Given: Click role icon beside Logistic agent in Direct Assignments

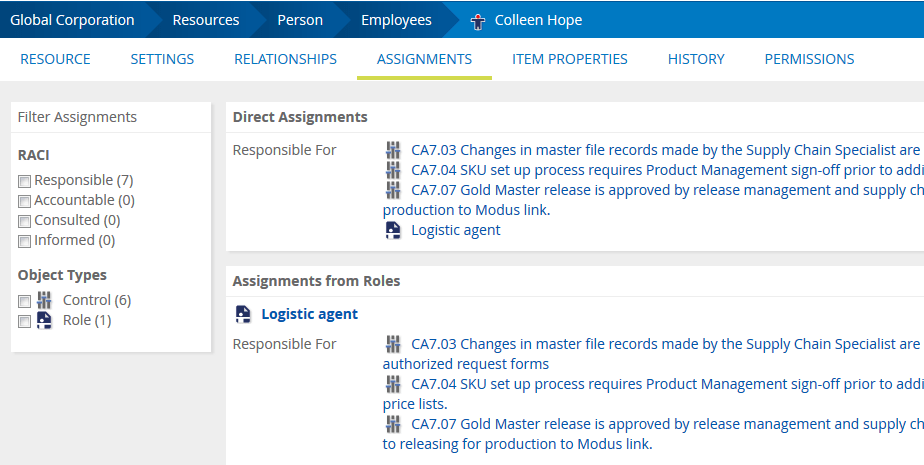Looking at the screenshot, I should (393, 230).
